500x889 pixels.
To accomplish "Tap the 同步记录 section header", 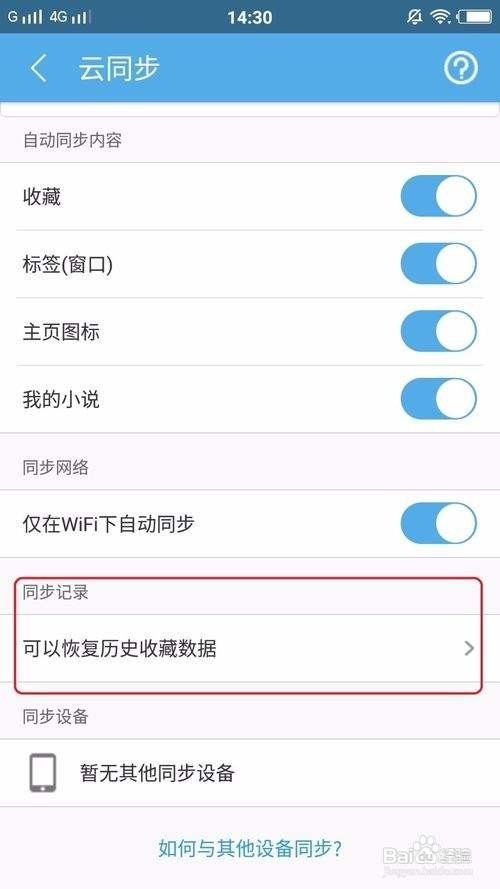I will [56, 592].
